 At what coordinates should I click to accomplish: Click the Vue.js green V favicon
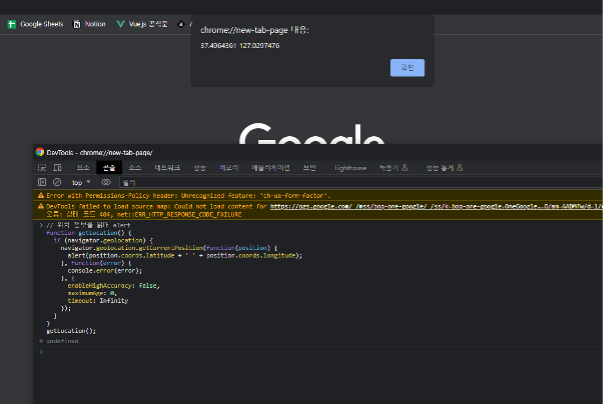pos(121,24)
